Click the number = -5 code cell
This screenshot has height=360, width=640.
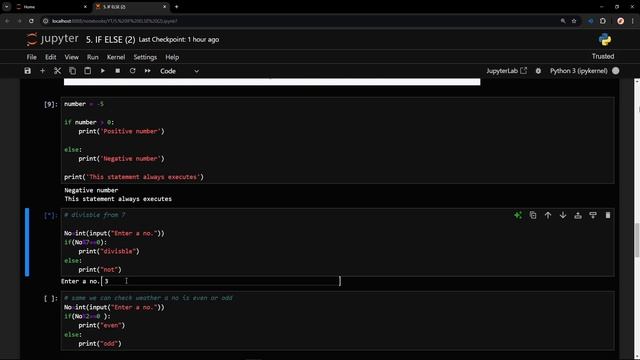pos(338,140)
